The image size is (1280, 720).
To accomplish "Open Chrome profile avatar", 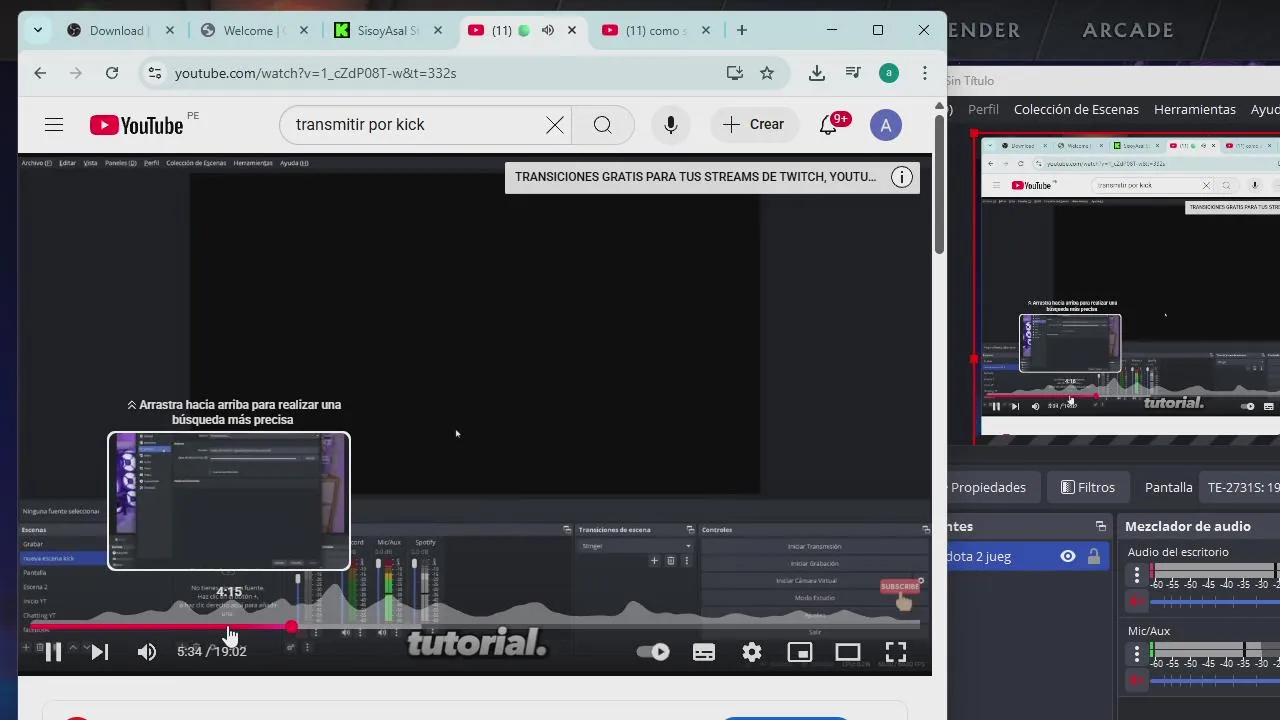I will click(x=888, y=73).
